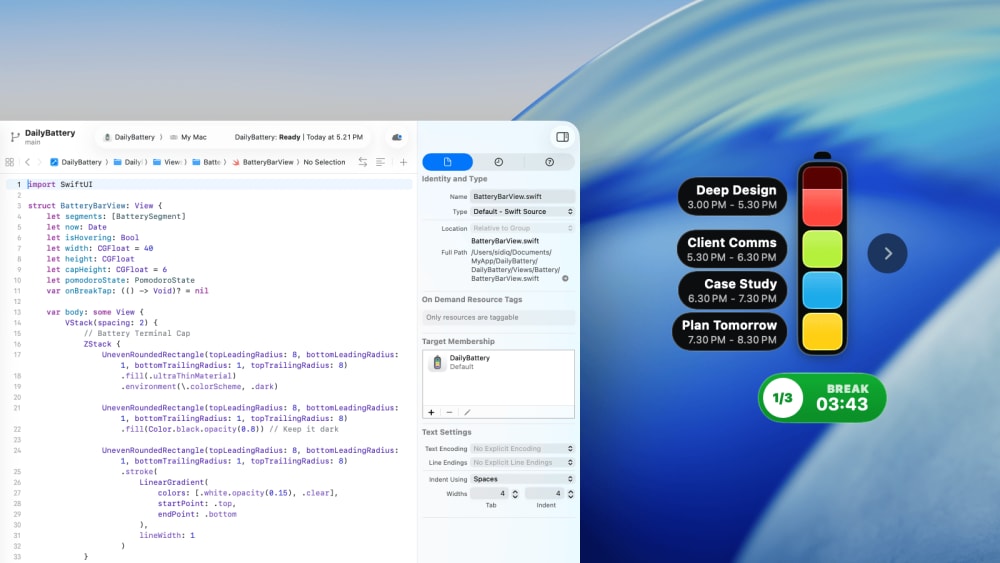This screenshot has height=563, width=1000.
Task: Click the Plan Tomorrow task label
Action: pyautogui.click(x=729, y=332)
